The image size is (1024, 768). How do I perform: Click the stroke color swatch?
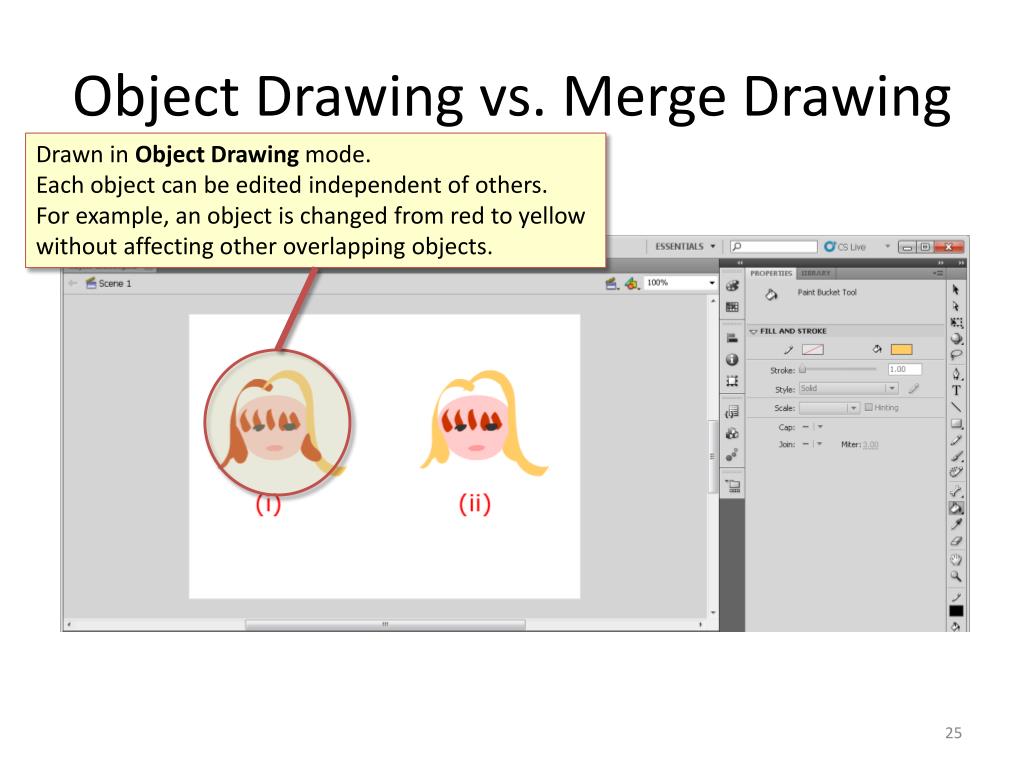point(812,349)
